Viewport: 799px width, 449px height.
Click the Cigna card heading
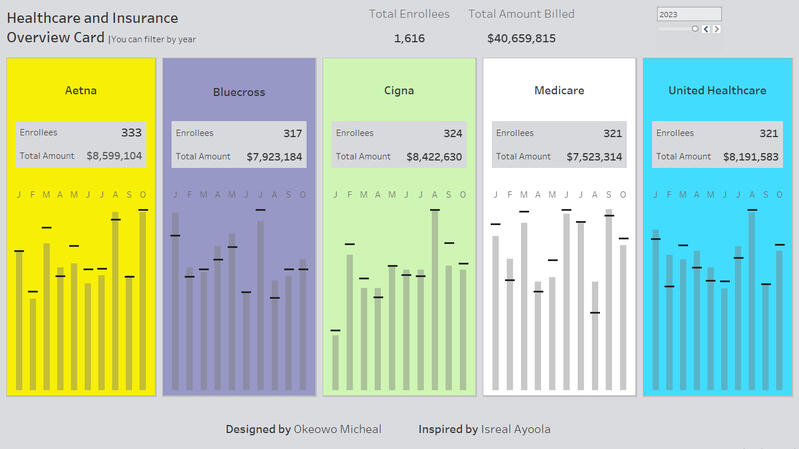click(x=399, y=90)
